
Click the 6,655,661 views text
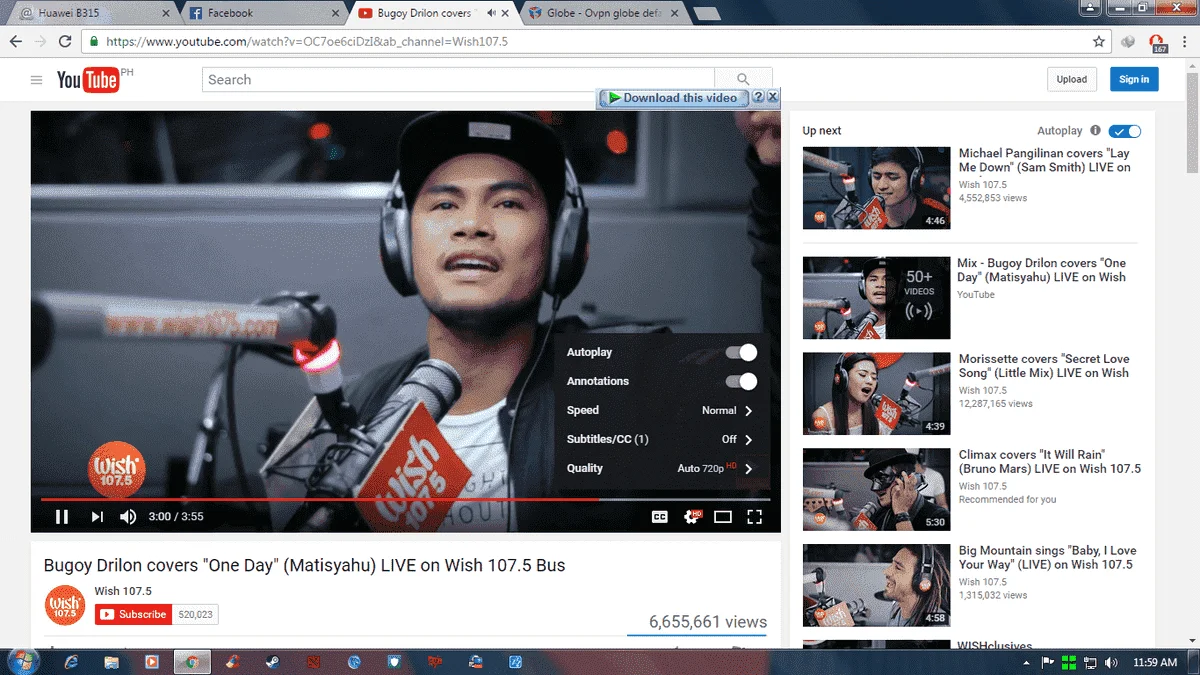708,622
